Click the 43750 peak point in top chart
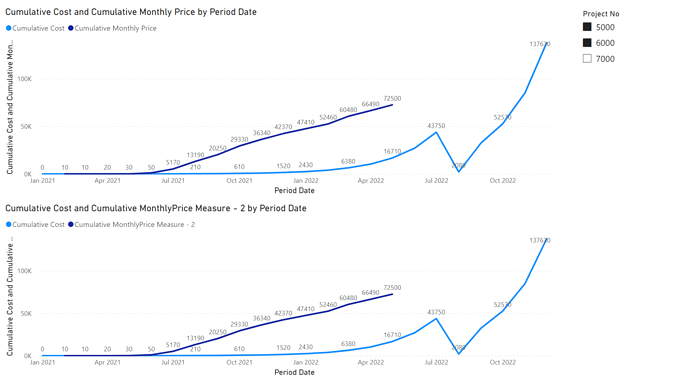This screenshot has height=383, width=690. click(437, 133)
